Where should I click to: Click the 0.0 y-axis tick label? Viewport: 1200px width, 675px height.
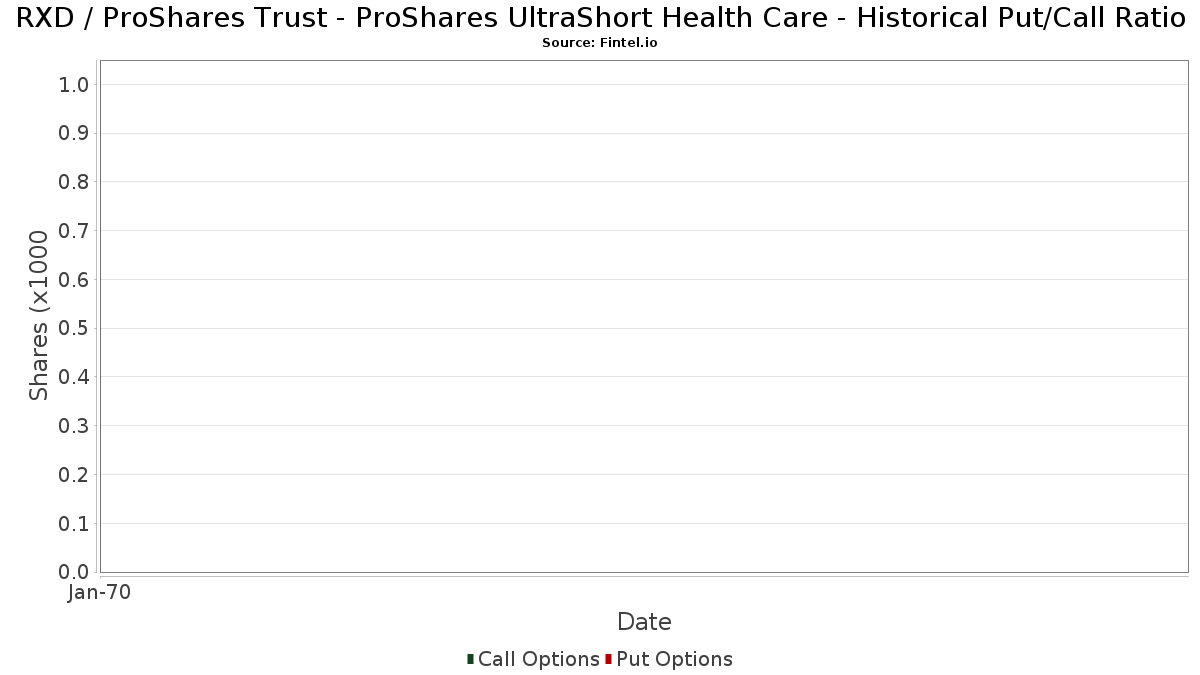pyautogui.click(x=75, y=572)
